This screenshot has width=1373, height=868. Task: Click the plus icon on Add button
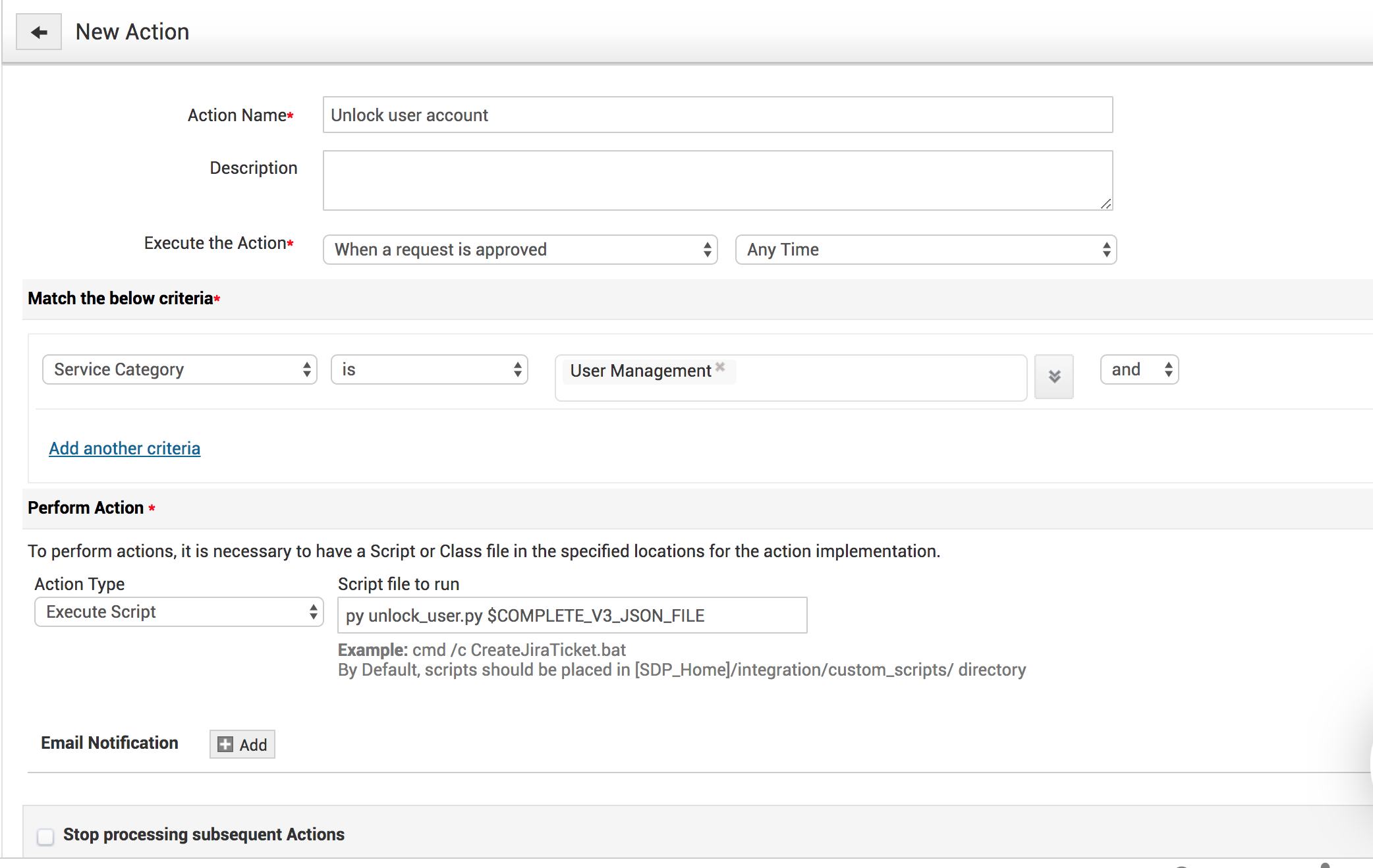(225, 744)
